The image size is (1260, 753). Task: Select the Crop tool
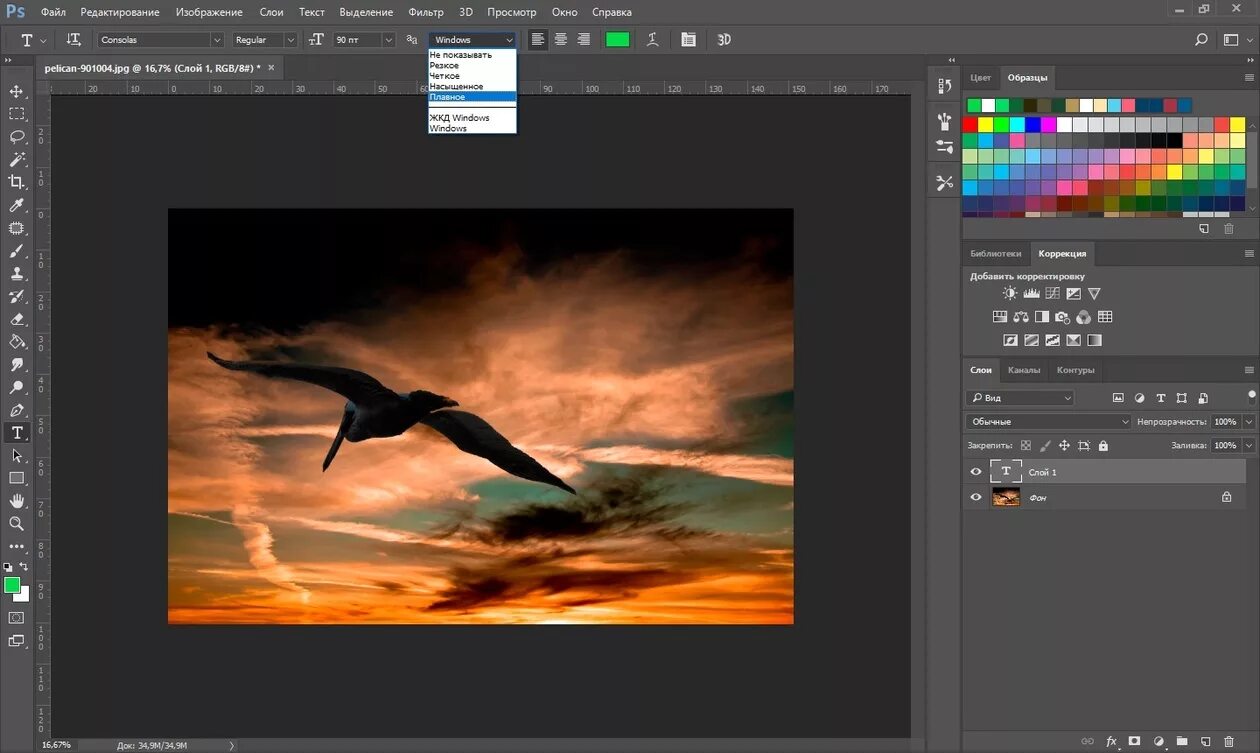click(16, 182)
